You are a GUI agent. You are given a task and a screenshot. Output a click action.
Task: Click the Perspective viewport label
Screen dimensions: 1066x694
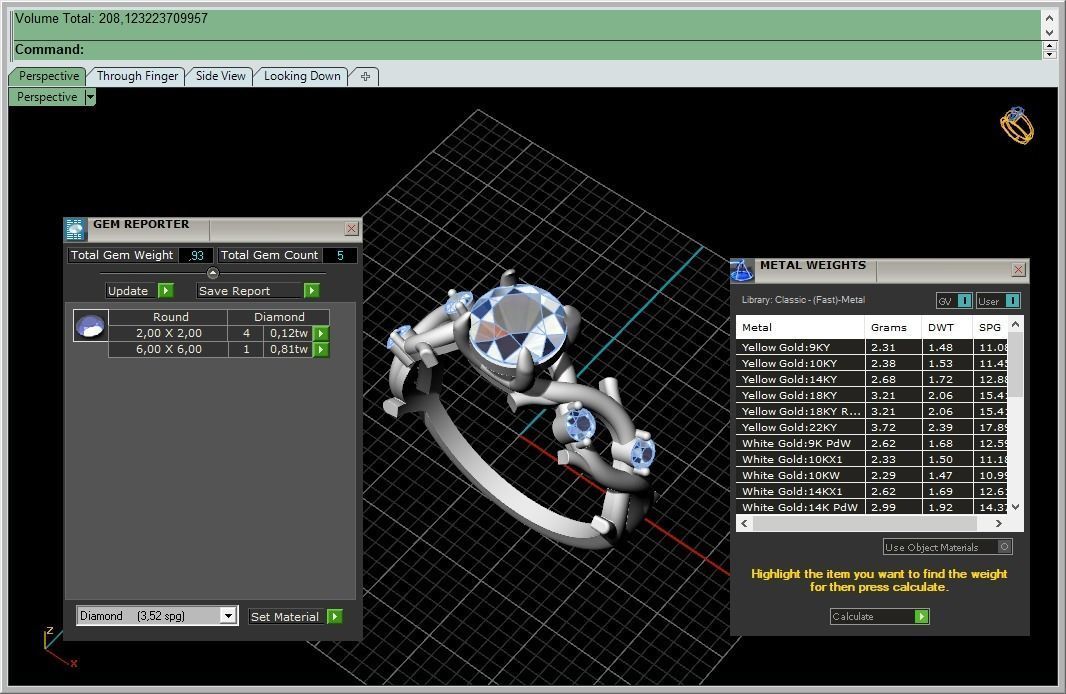pyautogui.click(x=47, y=97)
